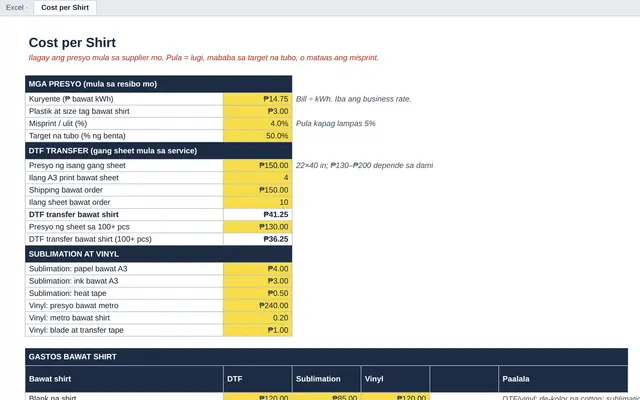Select the Target na tubo 50.0% cell

pyautogui.click(x=258, y=136)
